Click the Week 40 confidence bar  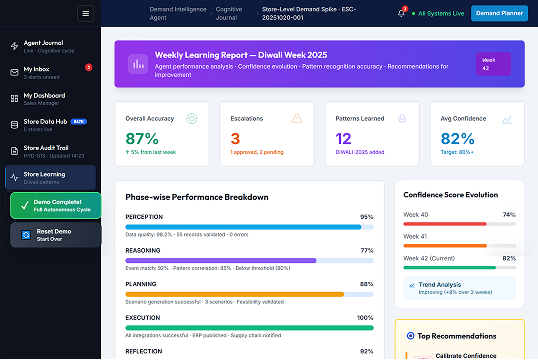tap(459, 224)
